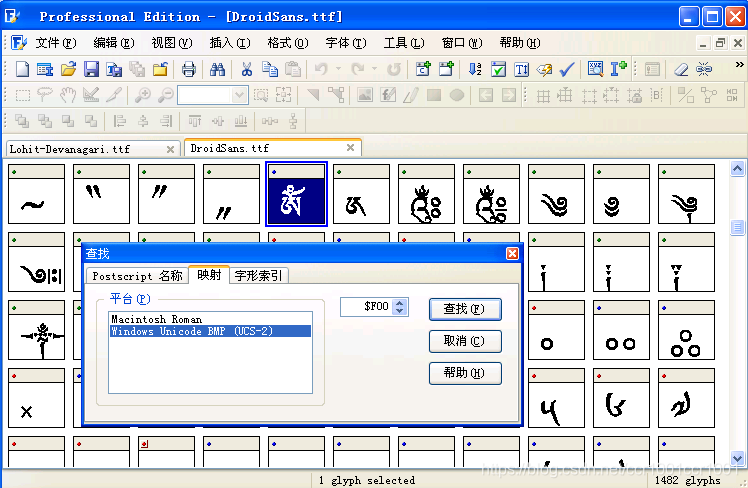
Task: Close the Lohit-Devanagari.ttf tab
Action: tap(170, 149)
